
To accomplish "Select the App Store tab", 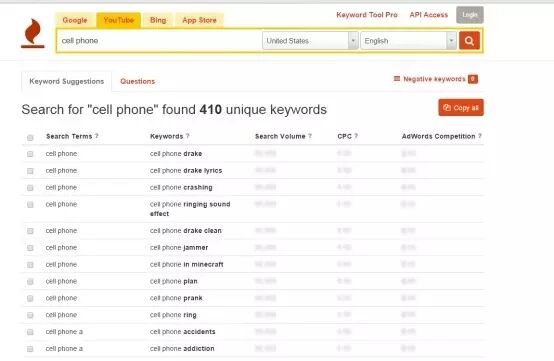I will click(x=199, y=20).
